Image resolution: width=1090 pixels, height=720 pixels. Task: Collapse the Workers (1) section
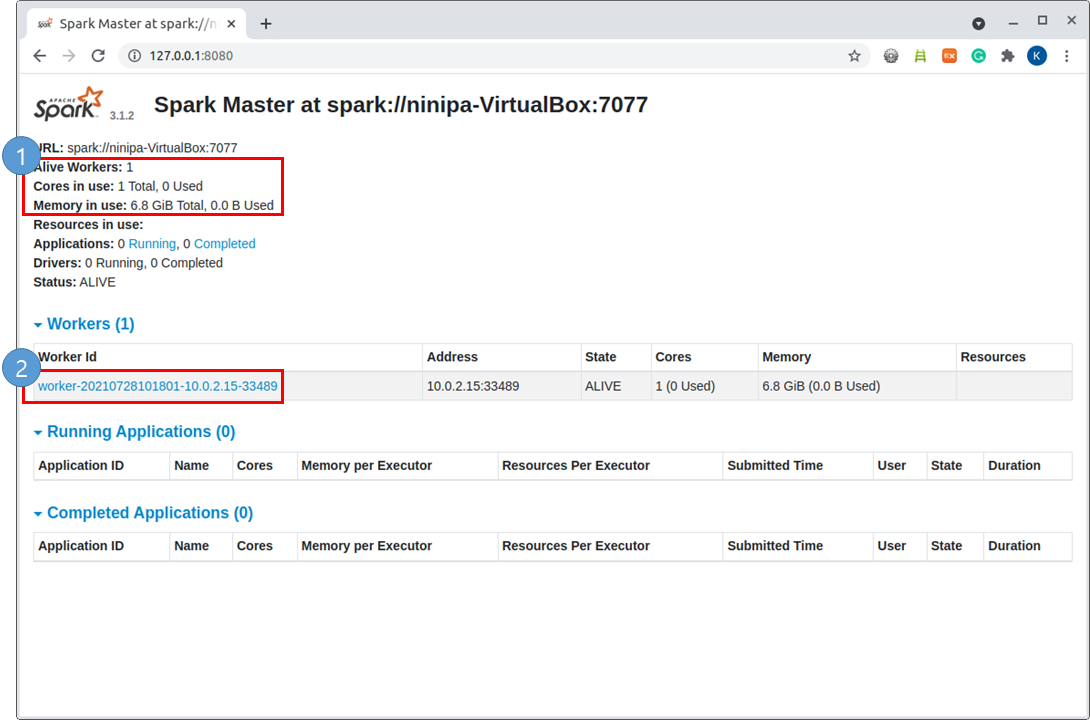tap(84, 325)
